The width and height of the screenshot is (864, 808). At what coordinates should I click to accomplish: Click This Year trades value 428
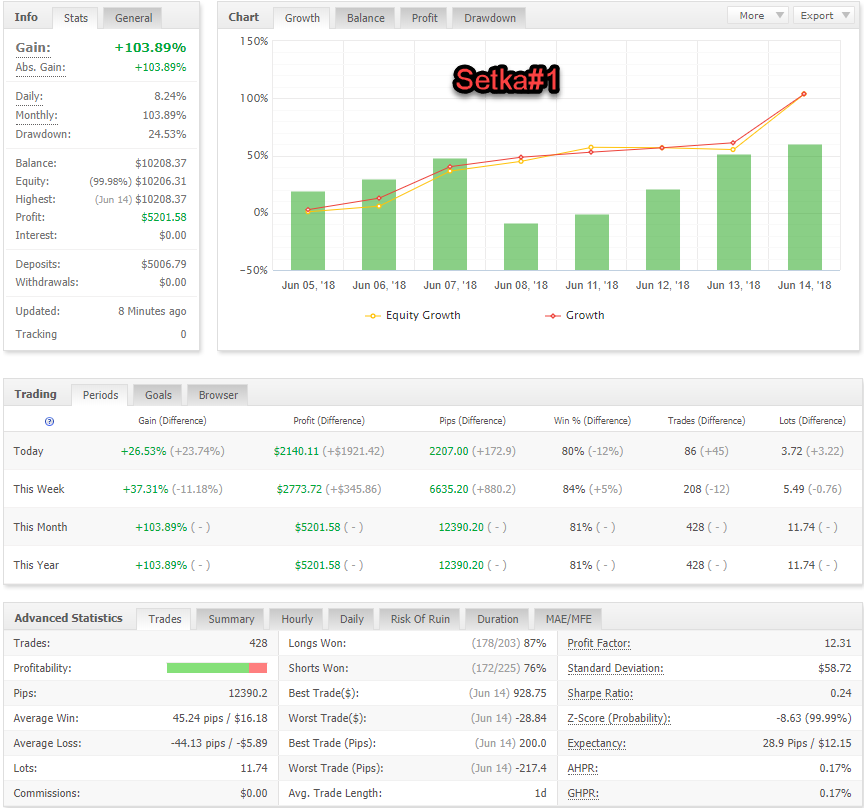tap(695, 565)
